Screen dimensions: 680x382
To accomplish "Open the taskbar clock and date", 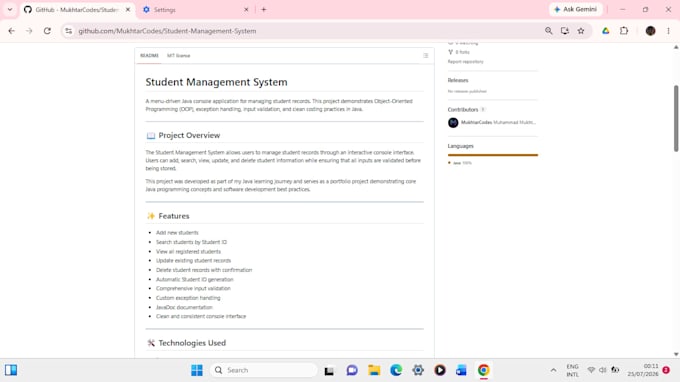I will pyautogui.click(x=643, y=370).
